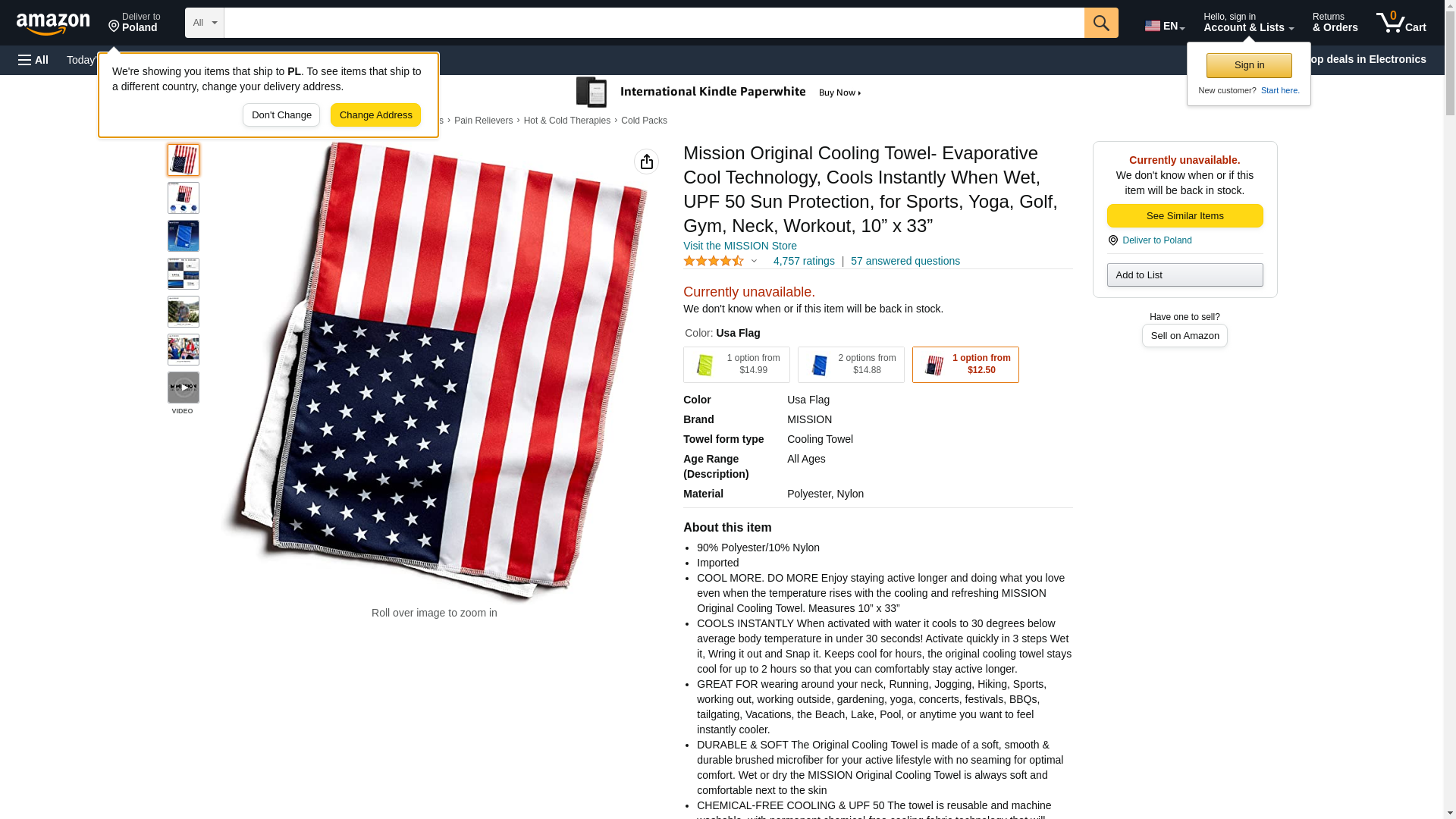This screenshot has height=819, width=1456.
Task: Choose the Change Address button
Action: coord(375,115)
